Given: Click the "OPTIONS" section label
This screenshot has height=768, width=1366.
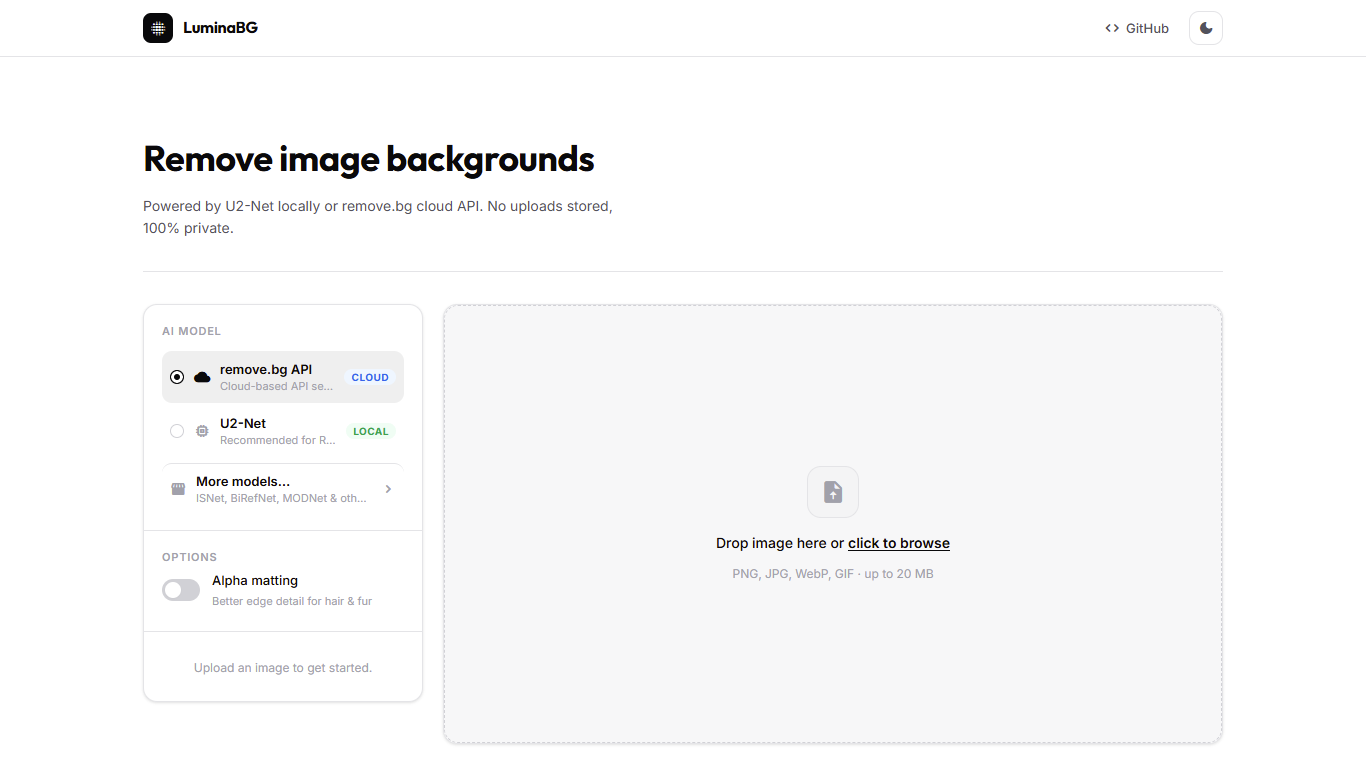Looking at the screenshot, I should tap(189, 557).
